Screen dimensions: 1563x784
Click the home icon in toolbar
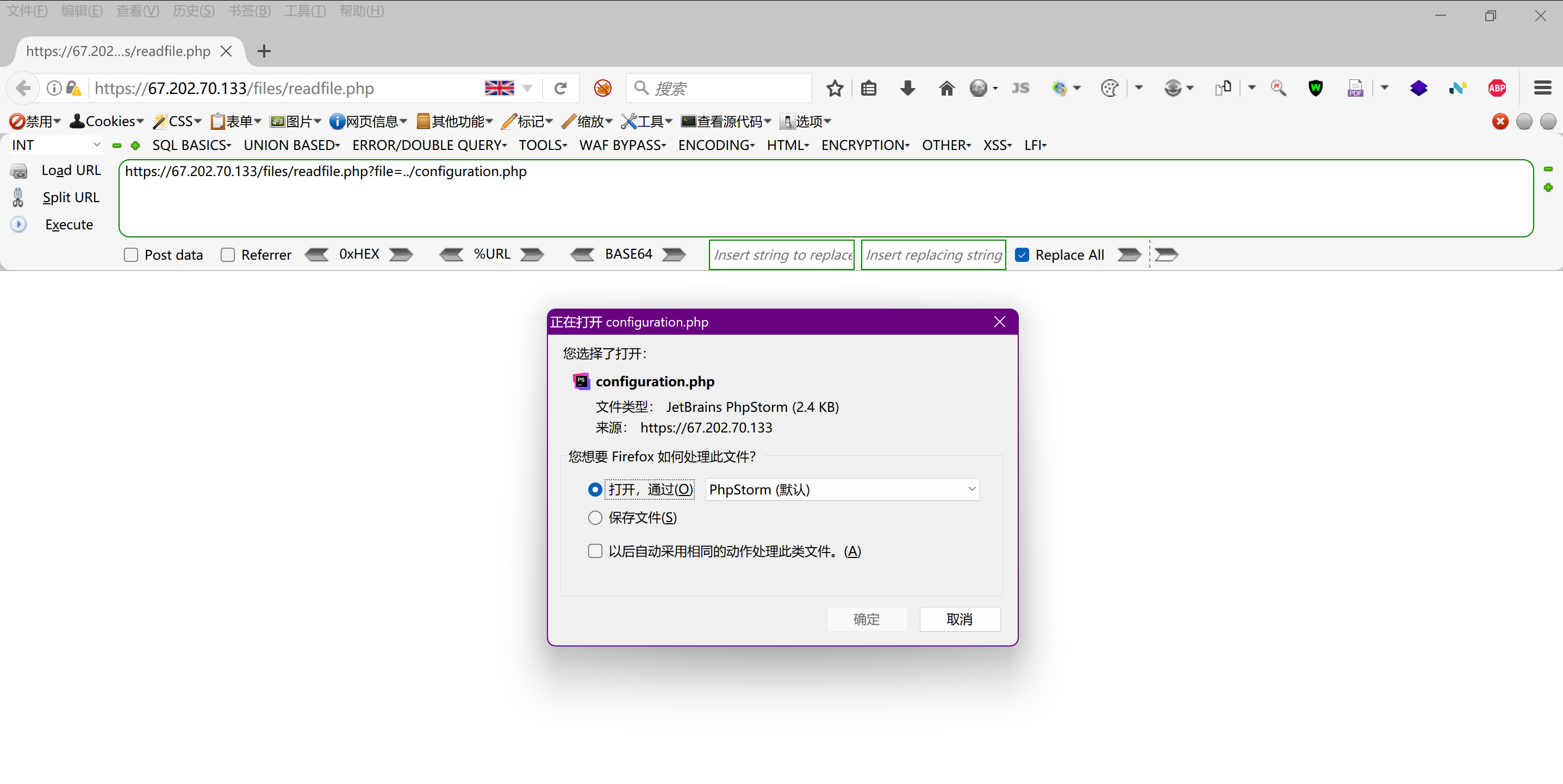coord(946,89)
